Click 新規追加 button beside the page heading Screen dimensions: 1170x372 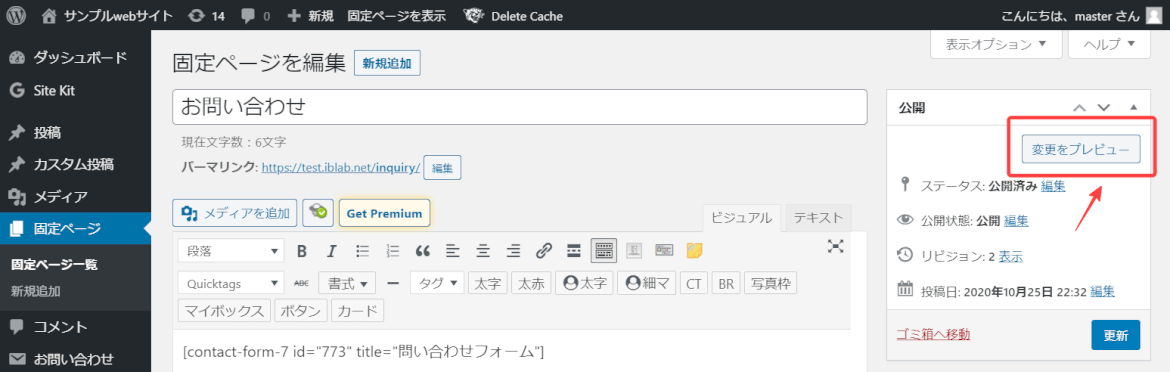[387, 63]
